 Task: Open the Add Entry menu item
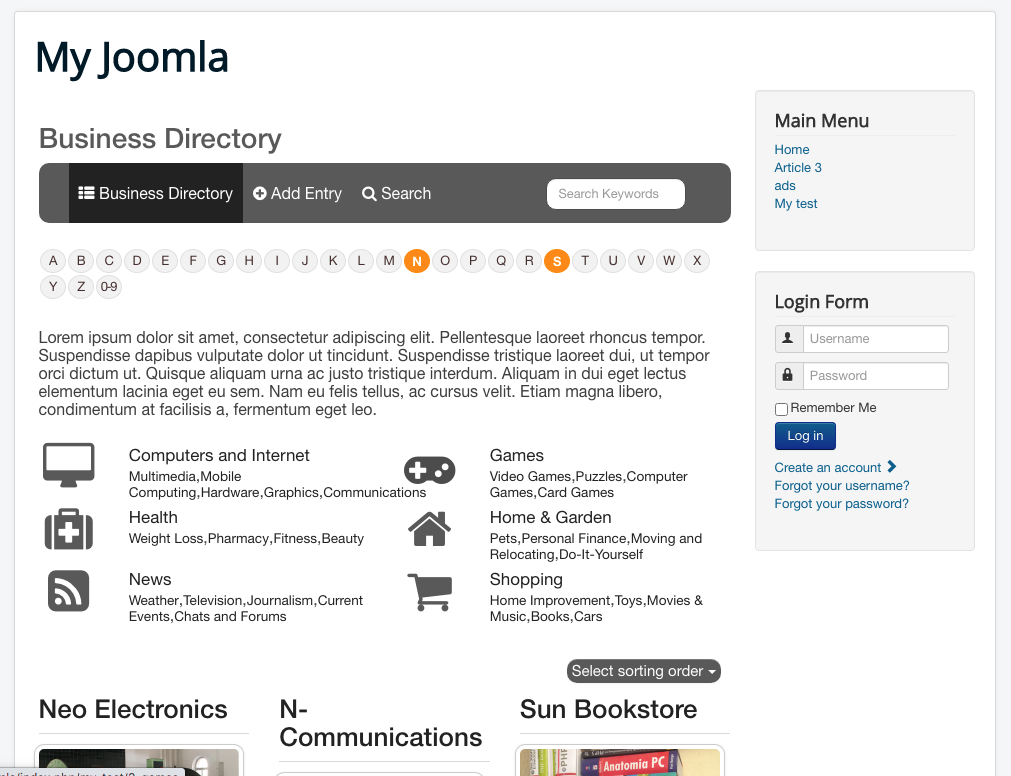297,193
